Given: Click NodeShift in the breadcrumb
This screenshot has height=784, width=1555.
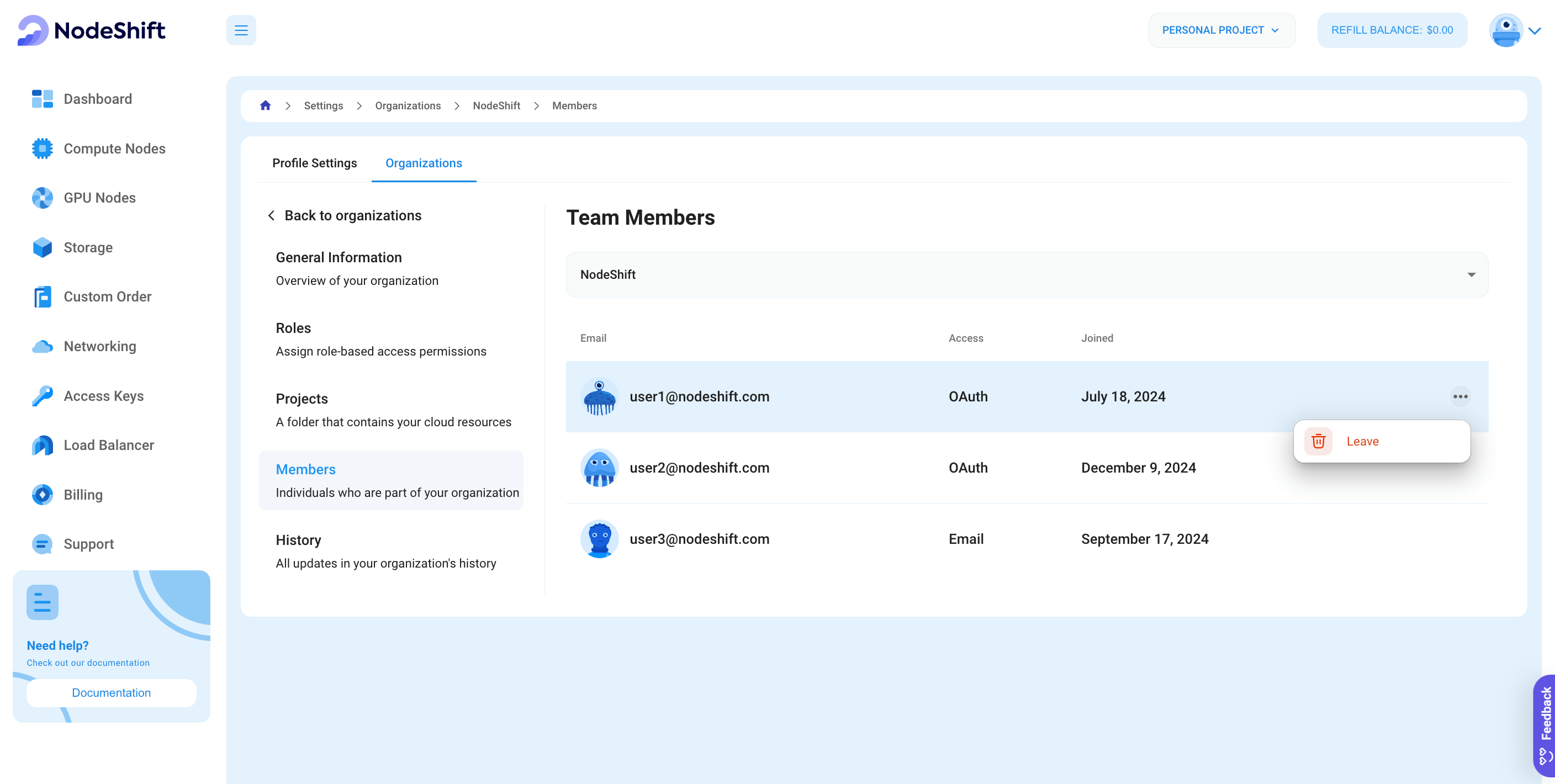Looking at the screenshot, I should click(496, 105).
